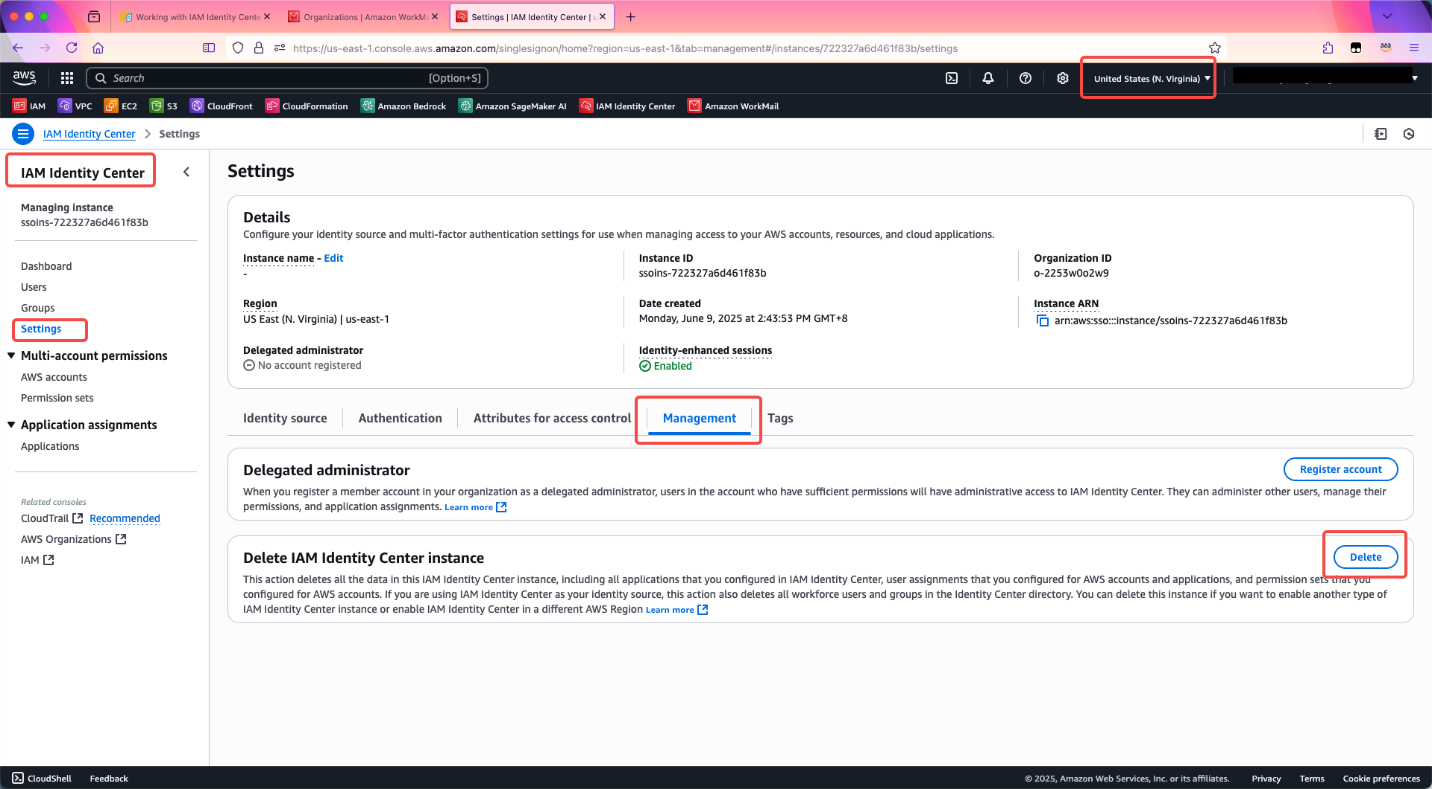The width and height of the screenshot is (1432, 789).
Task: Switch to the Identity source tab
Action: (285, 418)
